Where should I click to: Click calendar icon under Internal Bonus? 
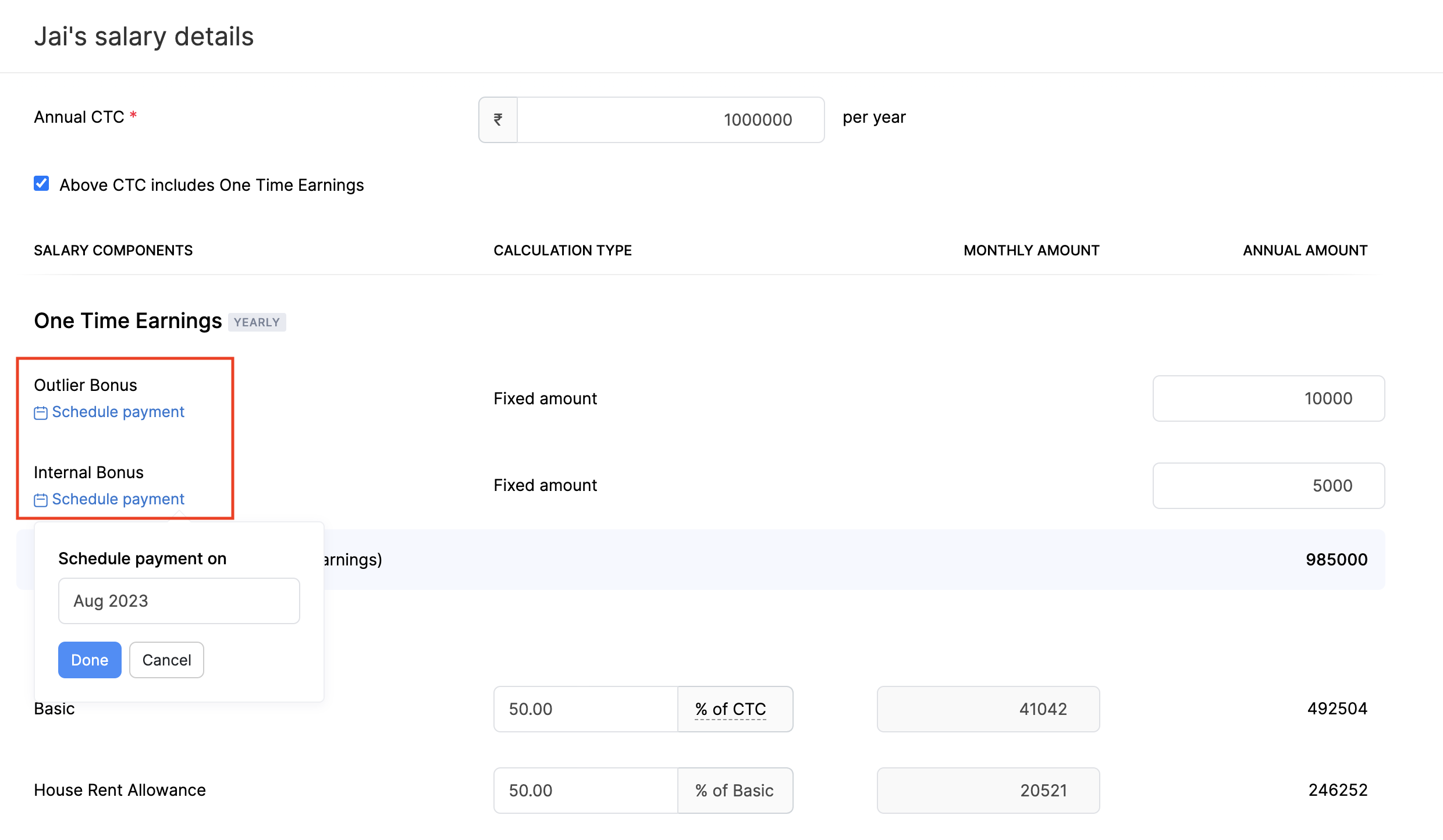coord(41,500)
